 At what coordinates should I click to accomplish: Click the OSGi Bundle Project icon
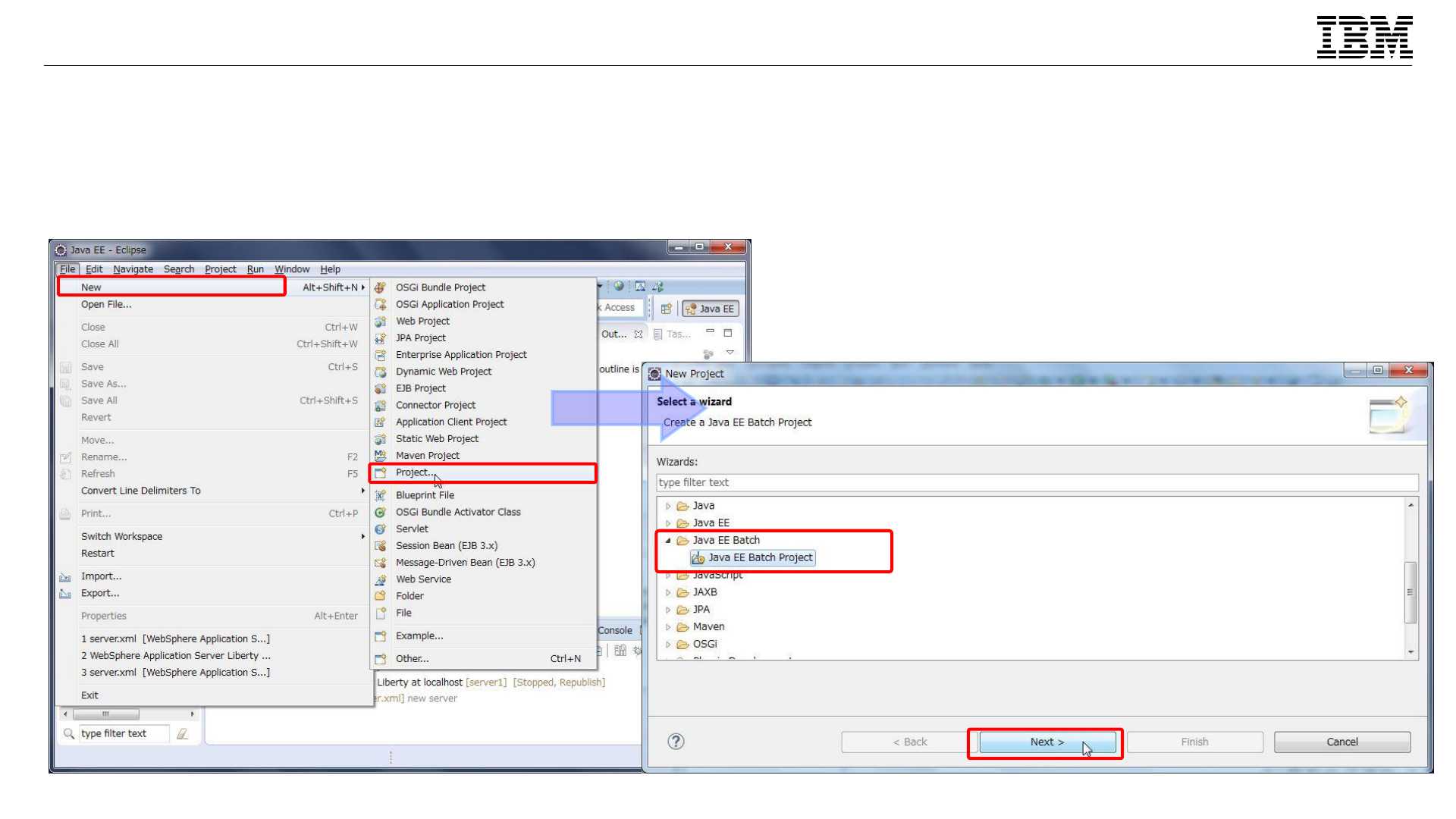[x=381, y=287]
